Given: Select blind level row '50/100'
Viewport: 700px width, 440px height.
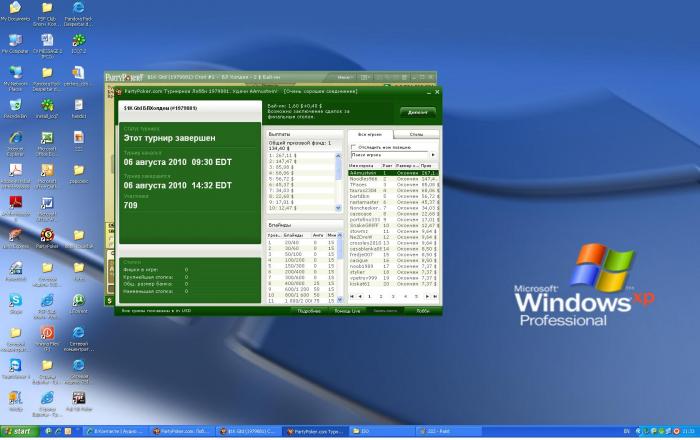Looking at the screenshot, I should pyautogui.click(x=302, y=254).
